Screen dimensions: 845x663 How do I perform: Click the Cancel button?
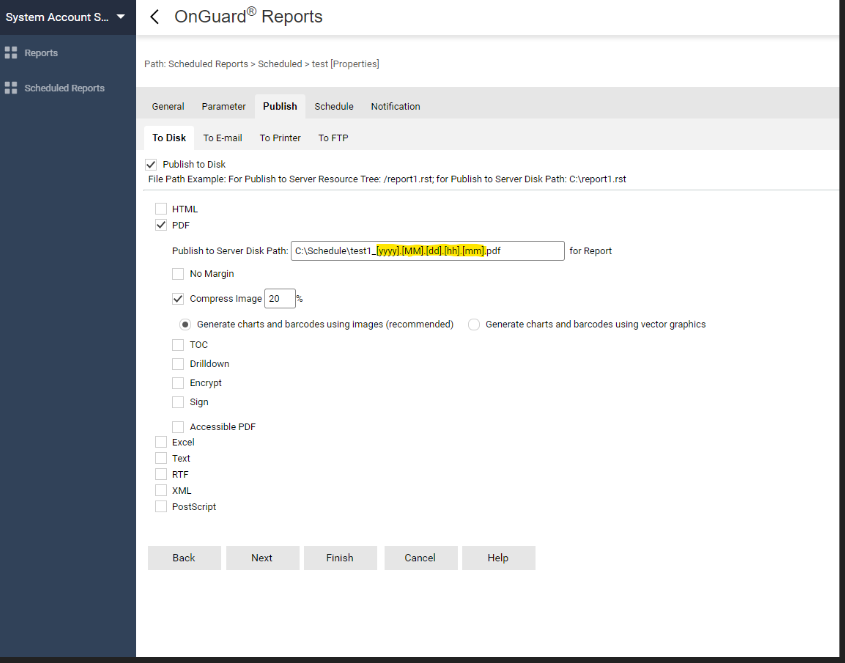421,558
